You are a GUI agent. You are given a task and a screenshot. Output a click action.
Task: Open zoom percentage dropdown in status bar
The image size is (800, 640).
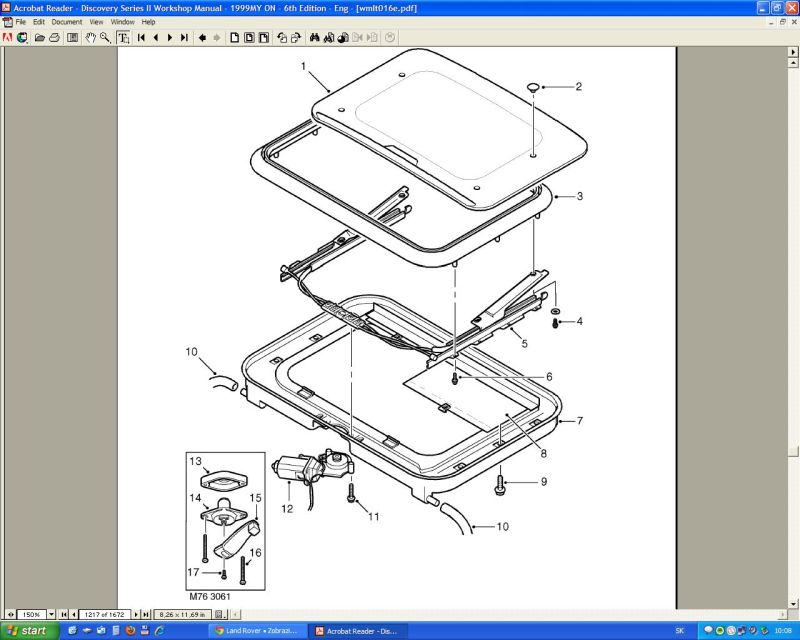click(x=52, y=613)
